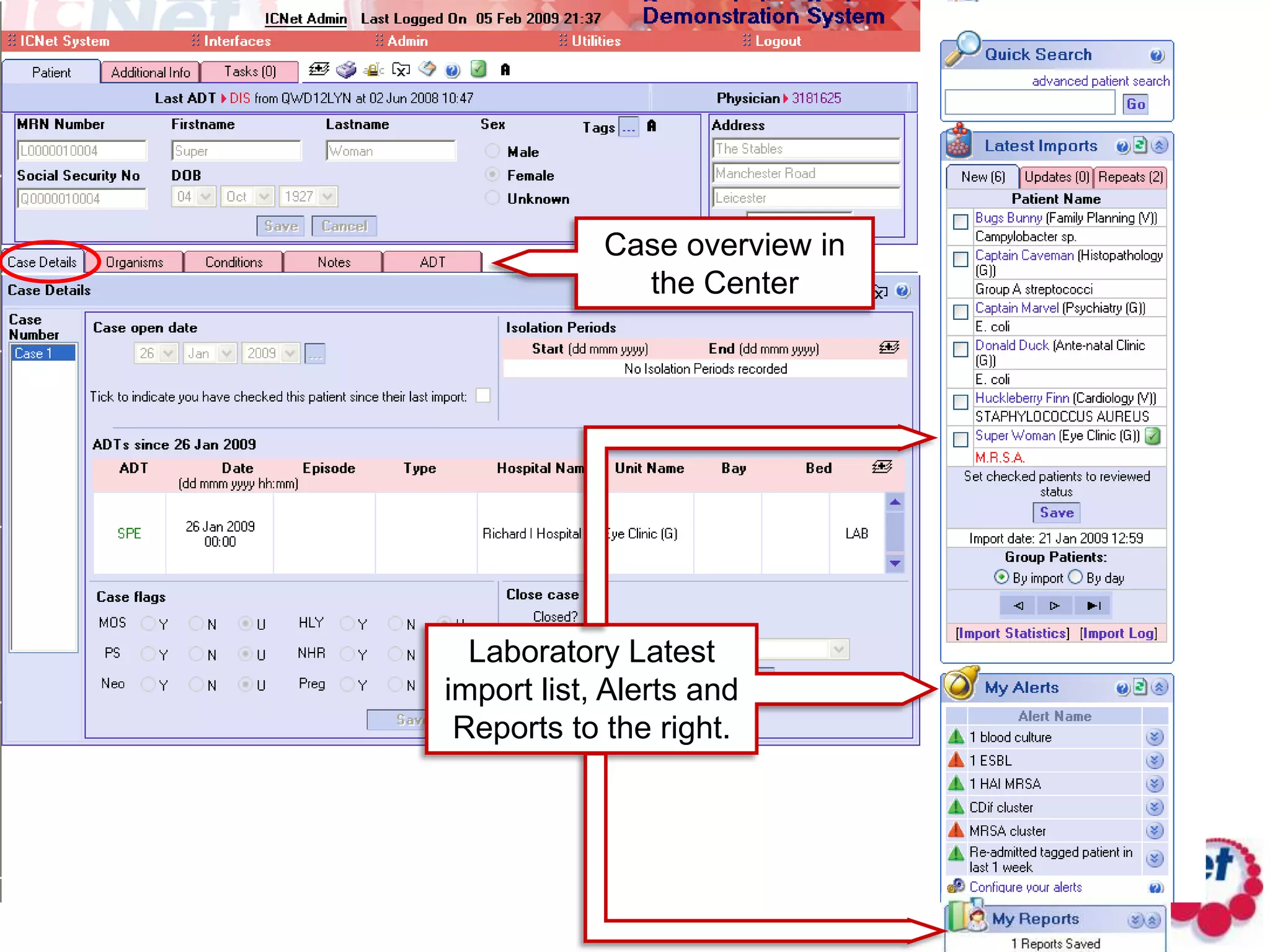The image size is (1270, 952).
Task: Open the Import Statistics link
Action: 1012,633
